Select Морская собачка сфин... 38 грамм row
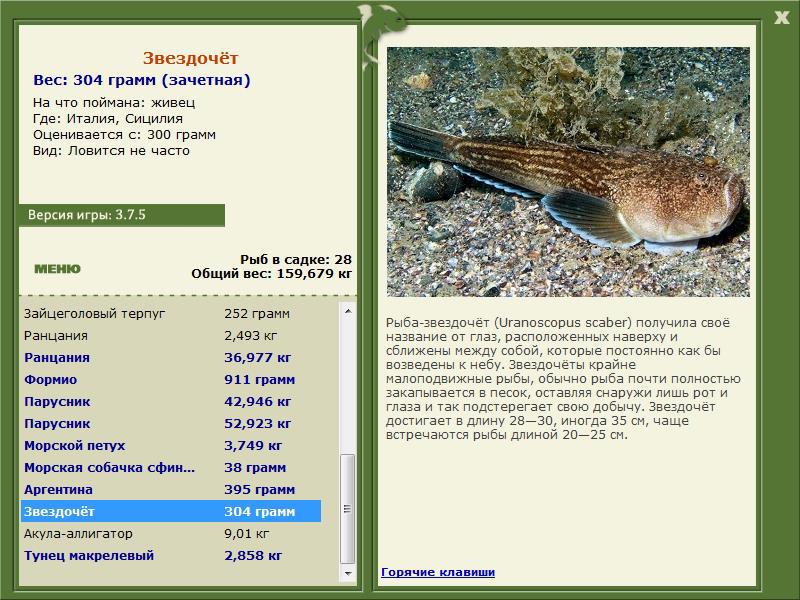Viewport: 800px width, 600px height. [x=171, y=467]
